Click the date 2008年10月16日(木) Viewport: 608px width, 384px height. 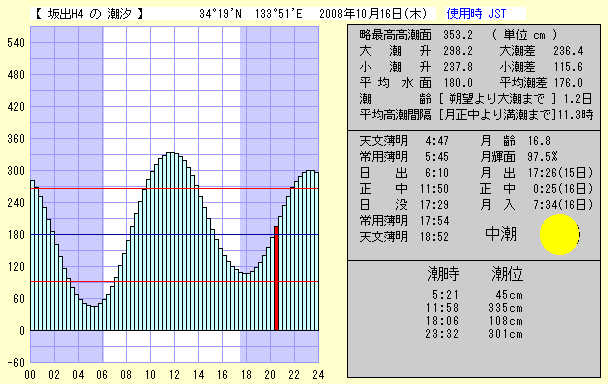click(x=373, y=14)
